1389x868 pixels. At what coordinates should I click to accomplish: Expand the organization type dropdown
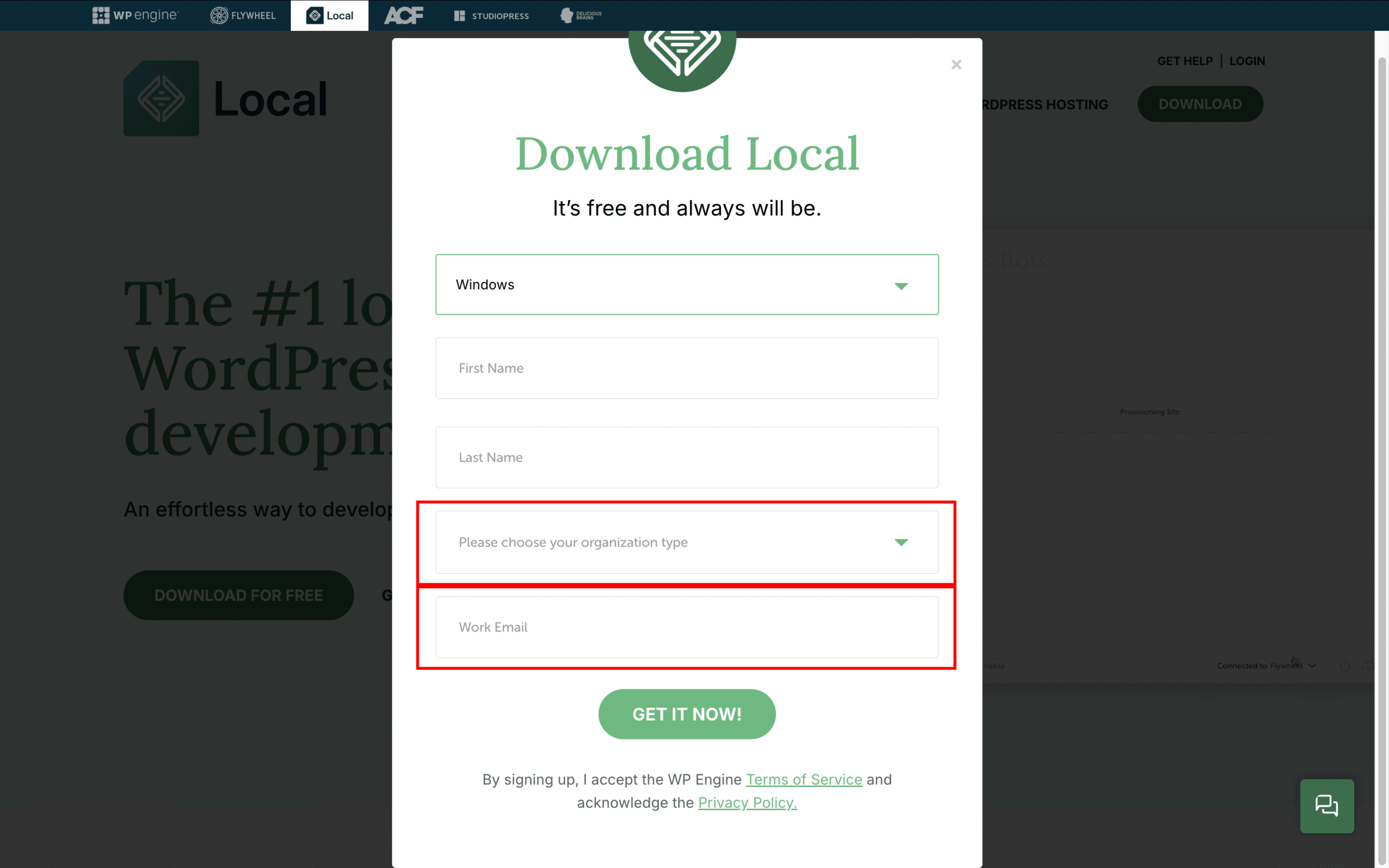point(686,542)
